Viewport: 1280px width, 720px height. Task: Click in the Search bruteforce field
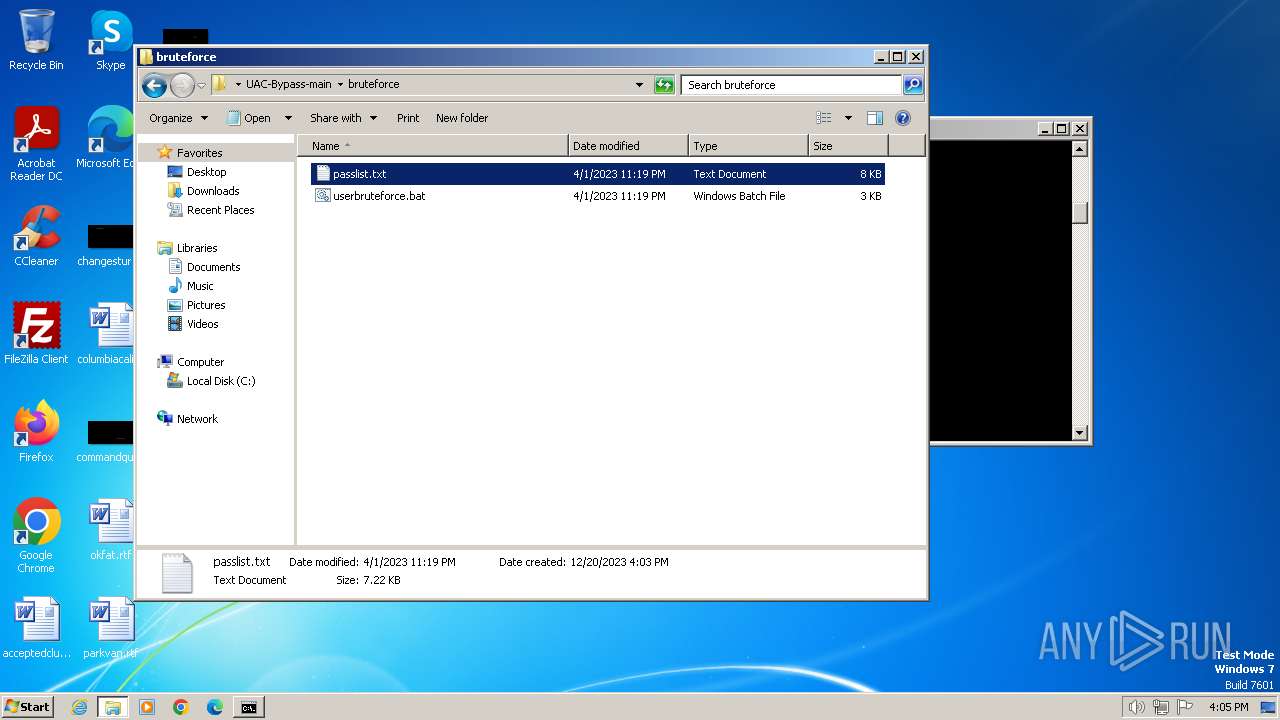tap(791, 85)
